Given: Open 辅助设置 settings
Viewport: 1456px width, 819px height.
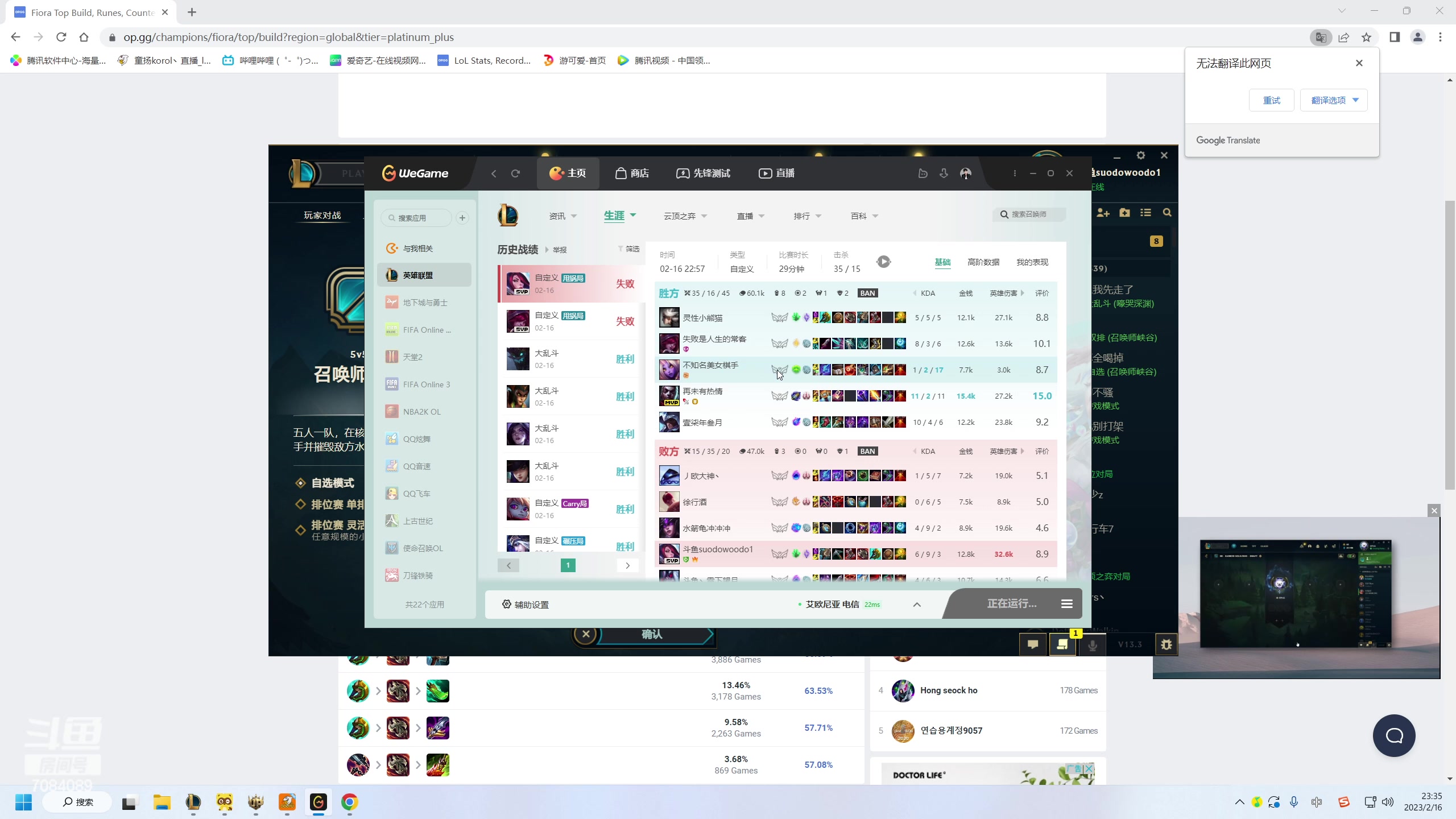Looking at the screenshot, I should [x=526, y=605].
